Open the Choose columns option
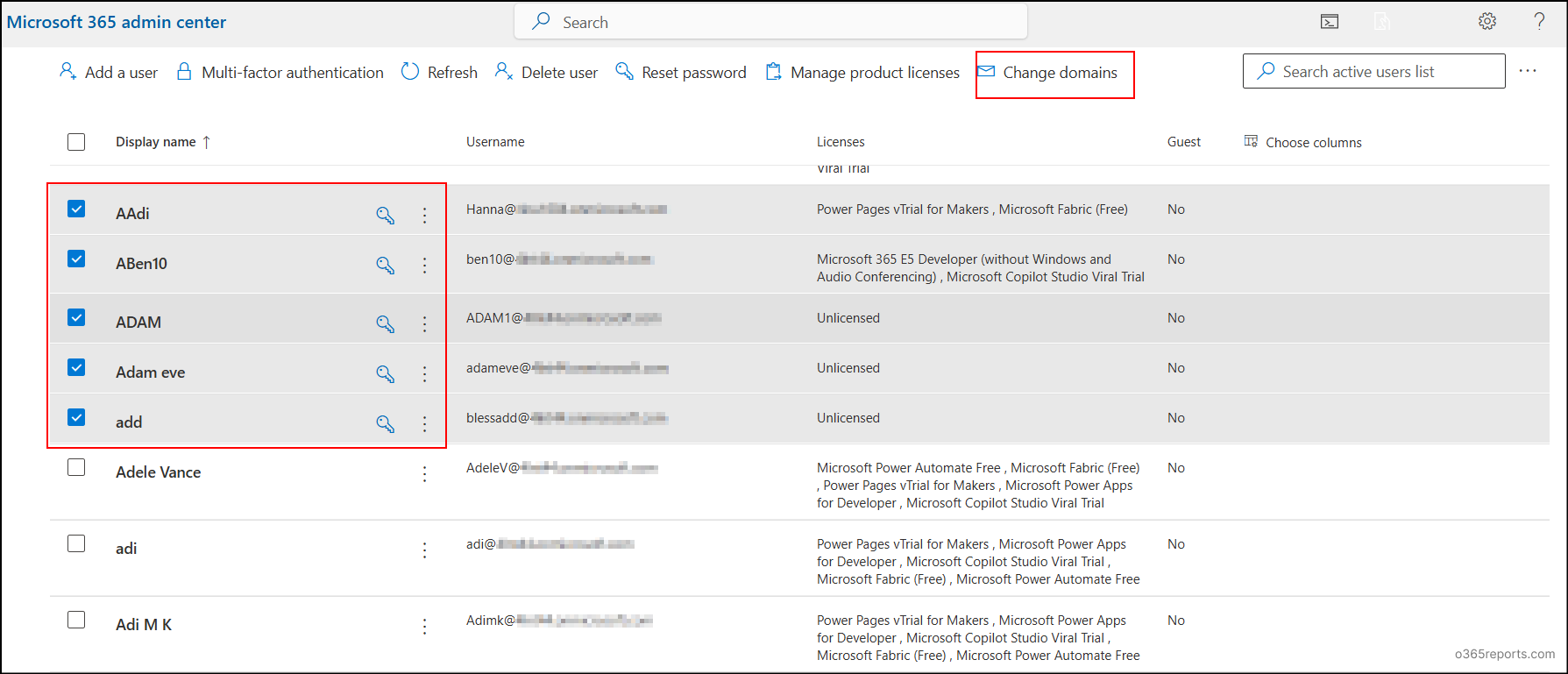Screen dimensions: 1568x674 pos(1303,142)
